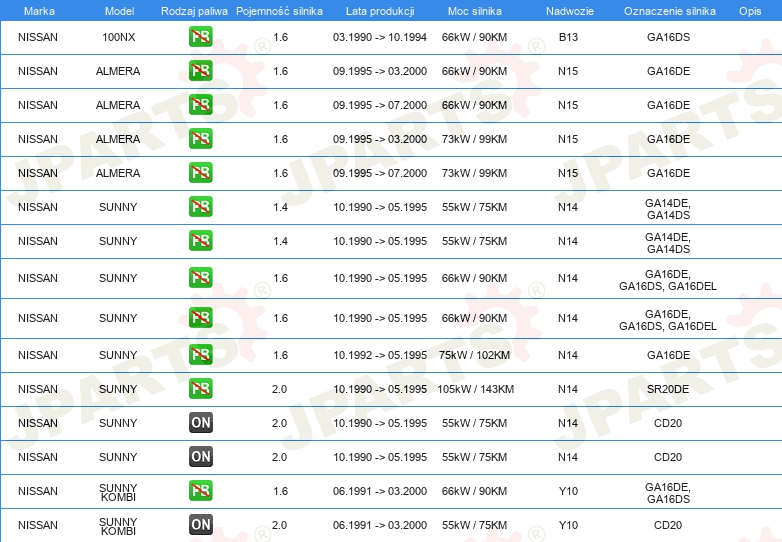Click diesel ON icon in Sunny Kombi row
The height and width of the screenshot is (542, 782).
(200, 525)
